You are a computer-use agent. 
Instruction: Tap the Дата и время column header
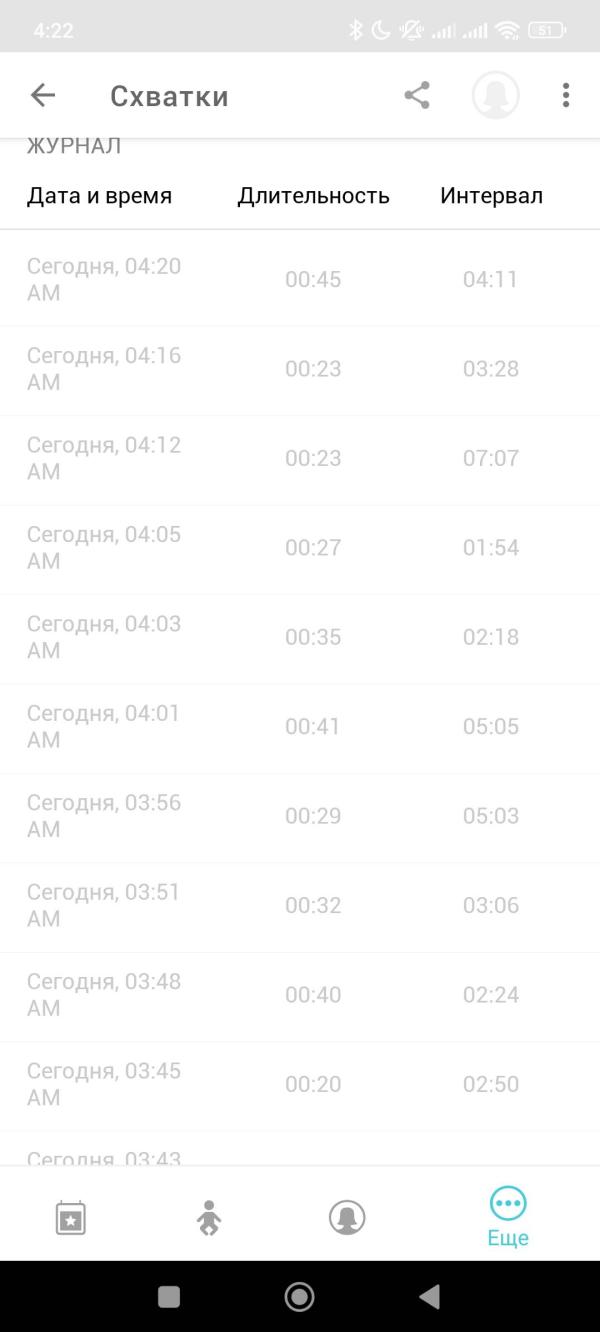99,196
